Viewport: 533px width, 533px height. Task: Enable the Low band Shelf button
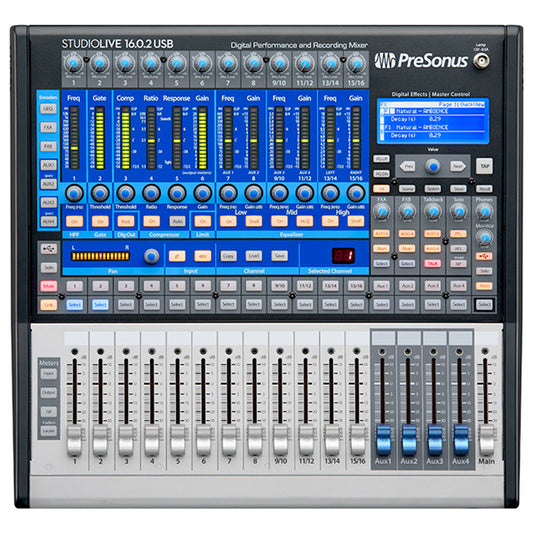(x=254, y=221)
